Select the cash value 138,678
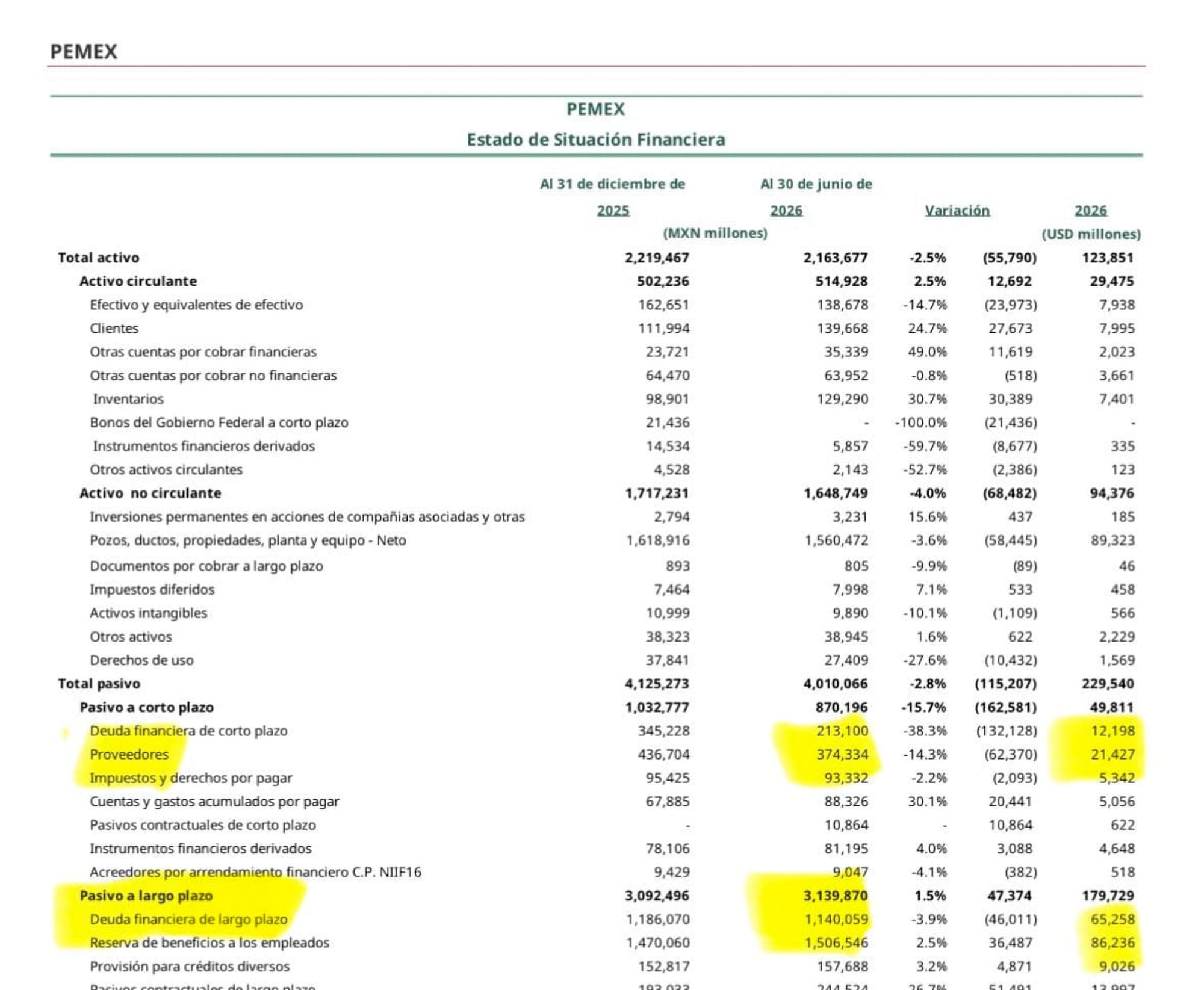1204x990 pixels. point(842,305)
